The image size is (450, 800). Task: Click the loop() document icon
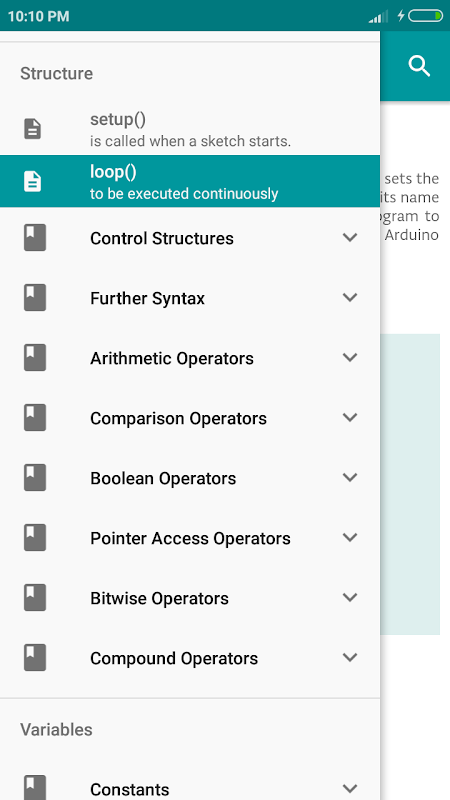(33, 181)
